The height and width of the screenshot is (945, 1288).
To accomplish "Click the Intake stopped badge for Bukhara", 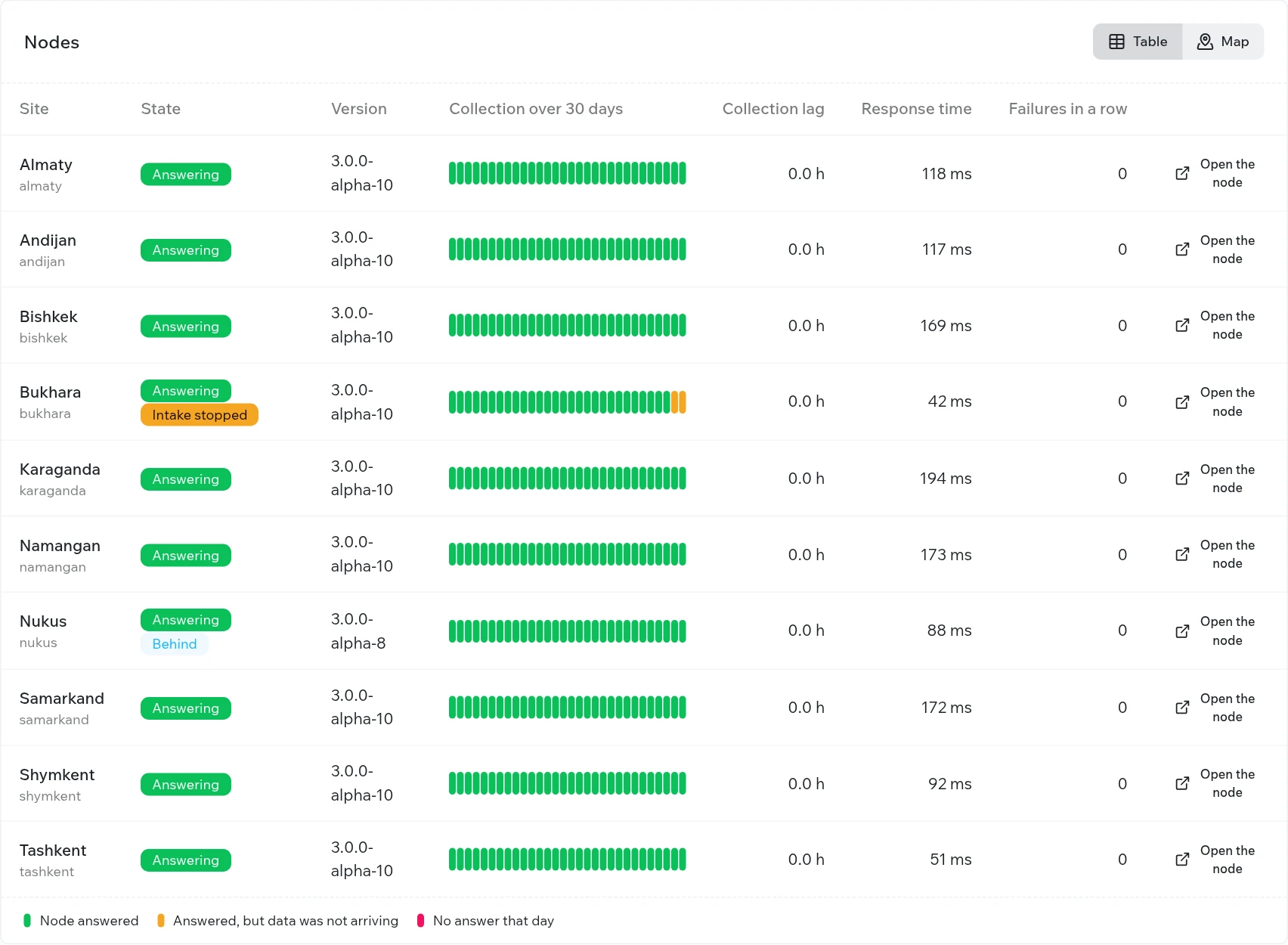I will pos(200,415).
